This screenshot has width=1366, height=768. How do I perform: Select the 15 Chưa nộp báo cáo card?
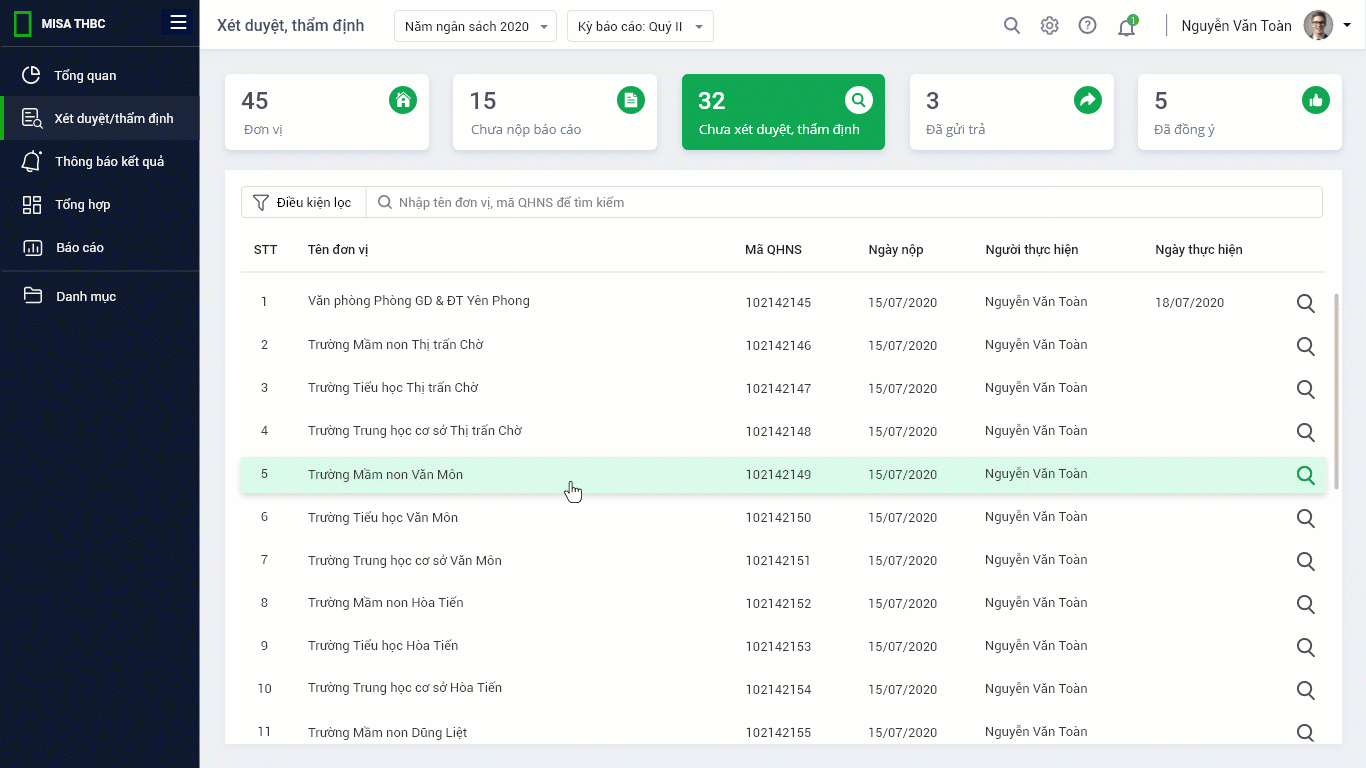click(555, 112)
